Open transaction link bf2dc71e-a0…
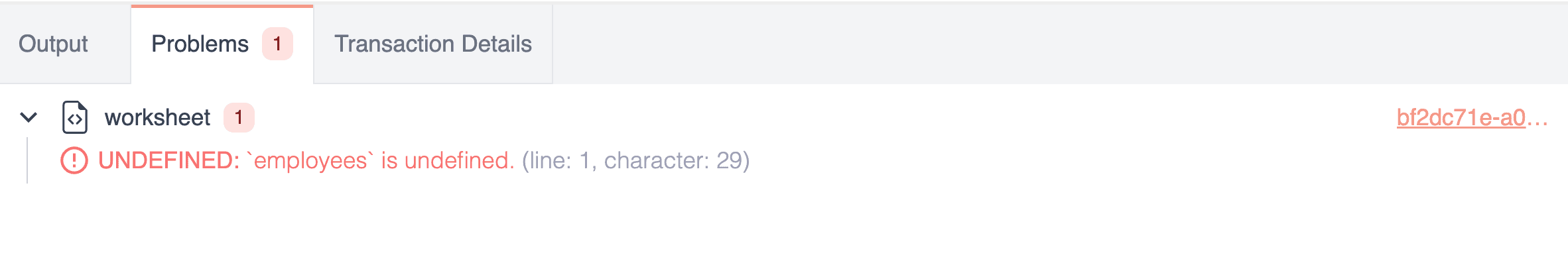The height and width of the screenshot is (269, 1568). (x=1471, y=117)
